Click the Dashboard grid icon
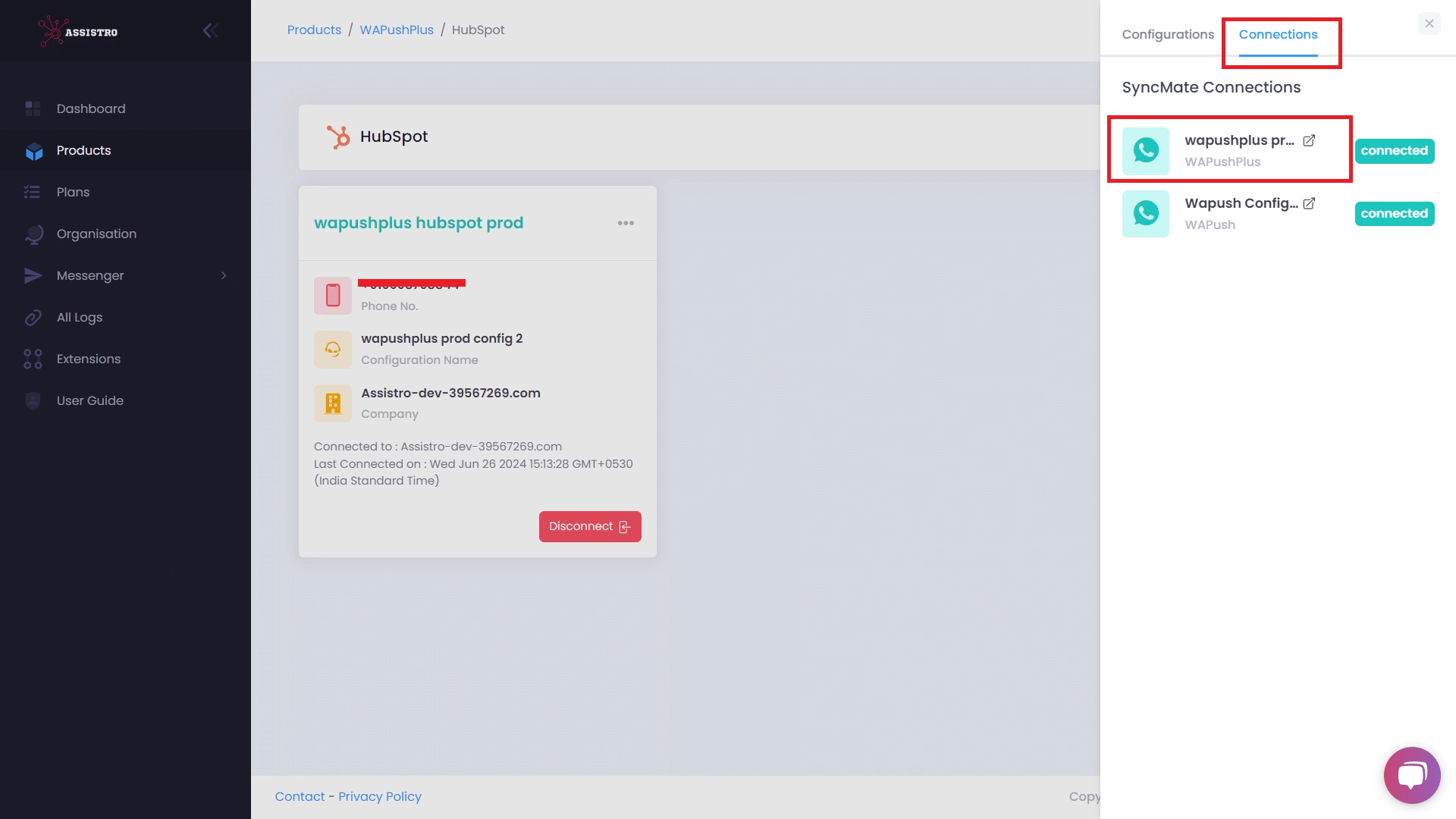The width and height of the screenshot is (1456, 819). click(33, 108)
